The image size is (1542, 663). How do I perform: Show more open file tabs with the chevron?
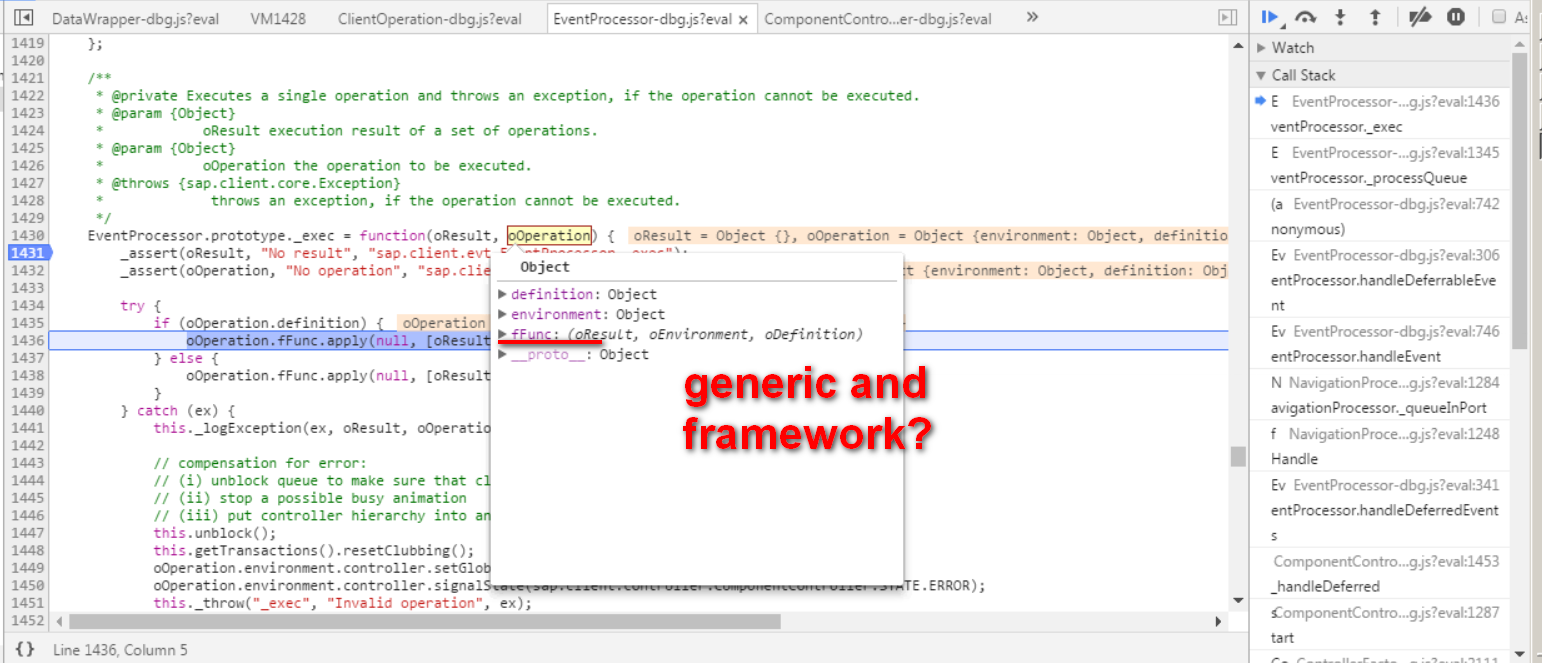click(1032, 17)
